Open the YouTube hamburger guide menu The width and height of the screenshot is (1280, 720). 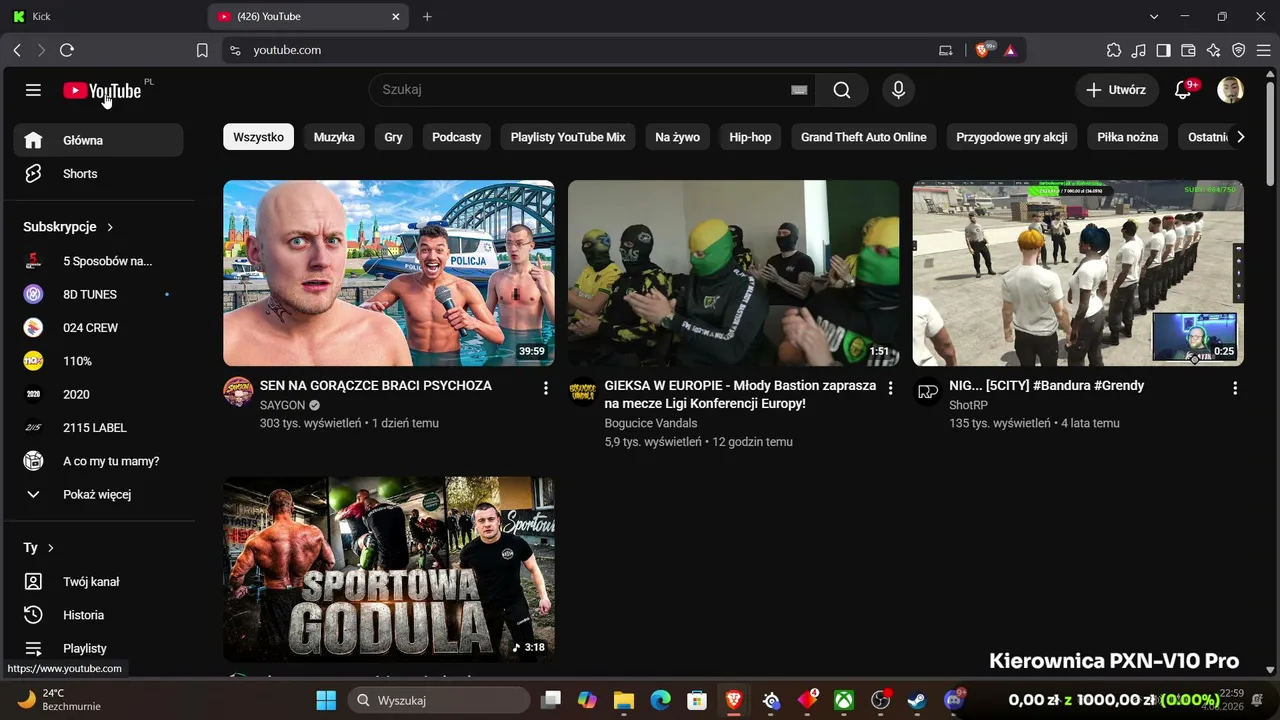(33, 90)
